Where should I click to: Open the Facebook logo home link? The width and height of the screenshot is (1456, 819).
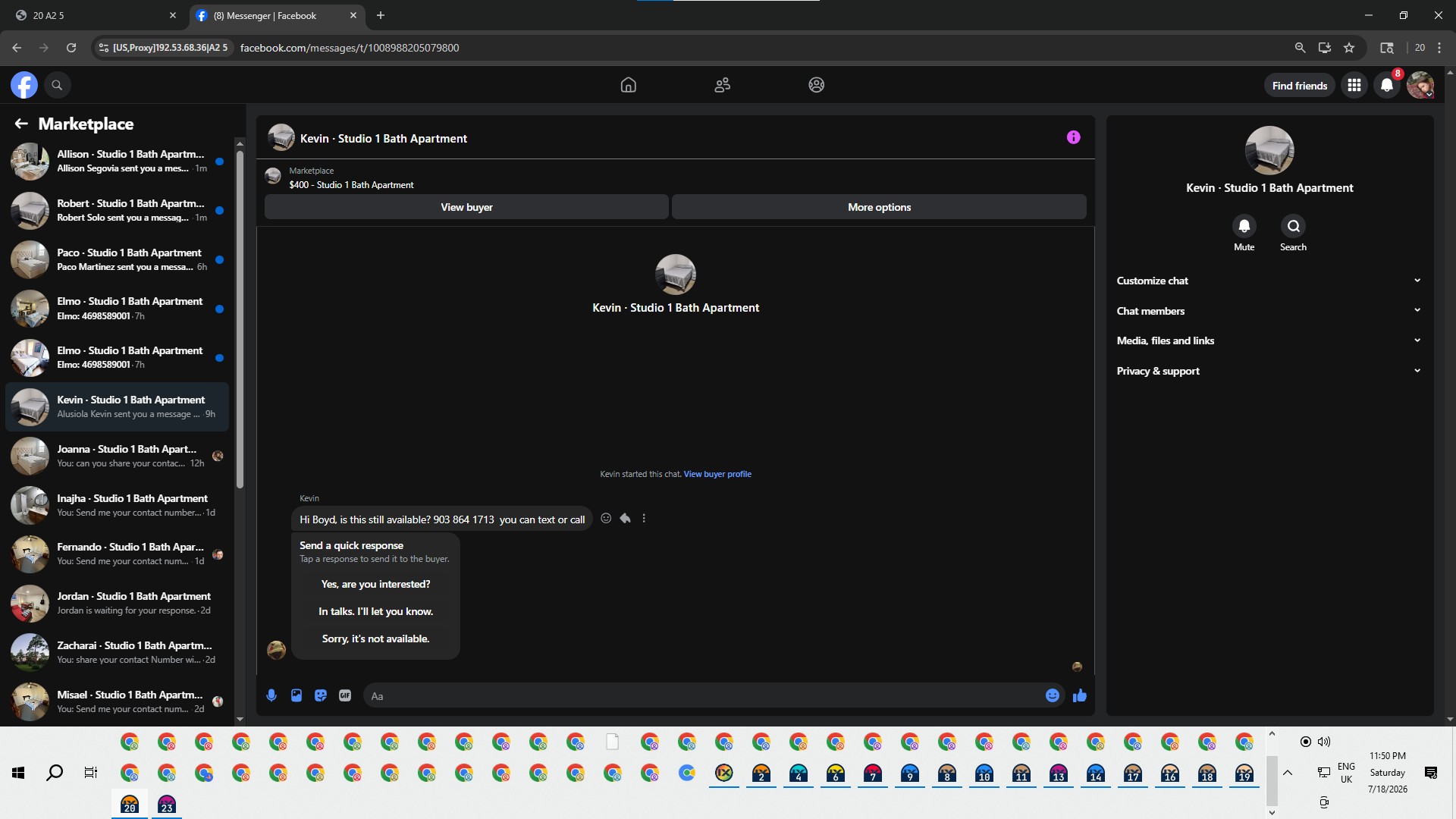click(24, 85)
